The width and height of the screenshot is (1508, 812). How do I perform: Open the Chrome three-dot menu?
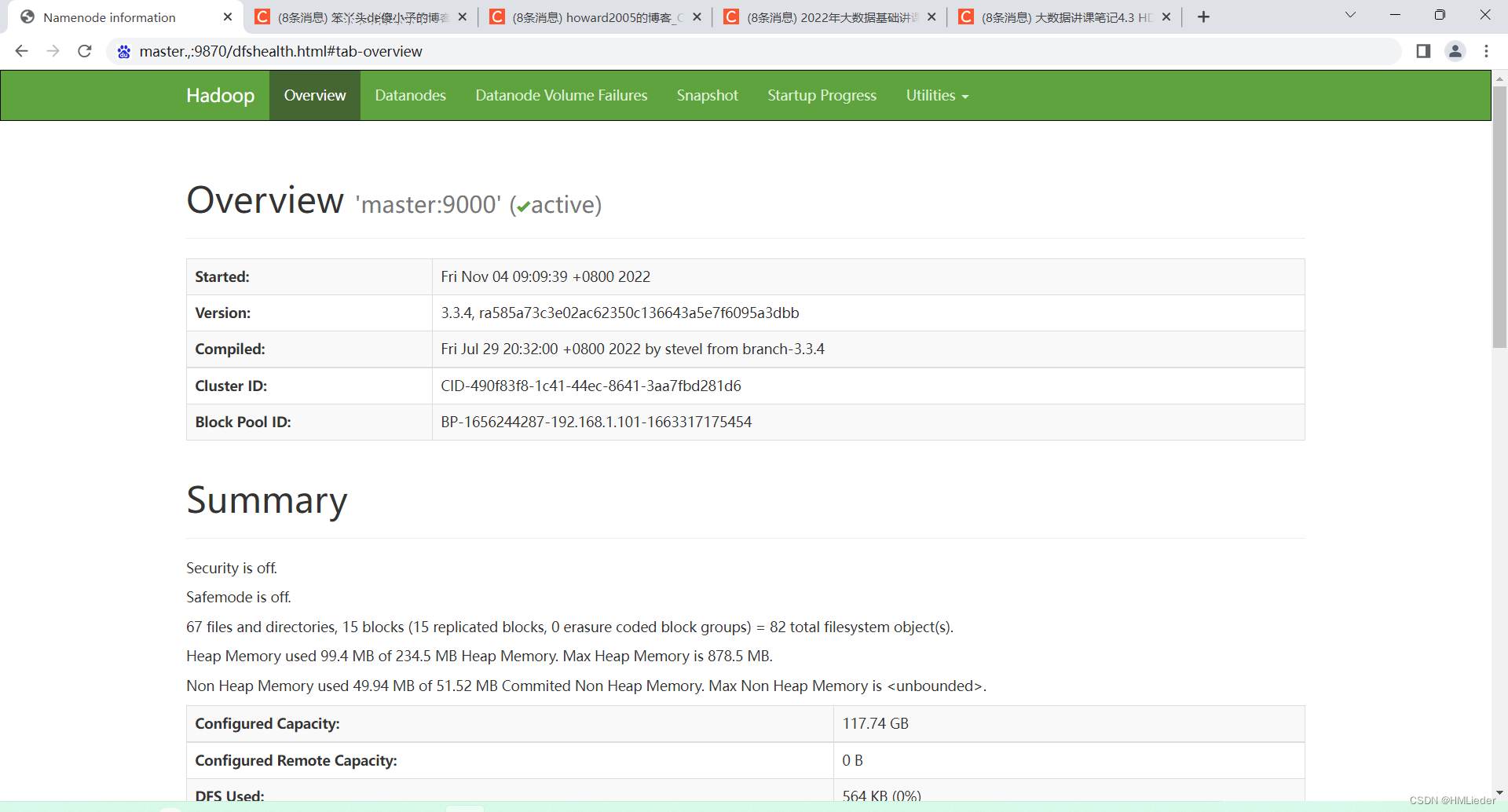1486,51
